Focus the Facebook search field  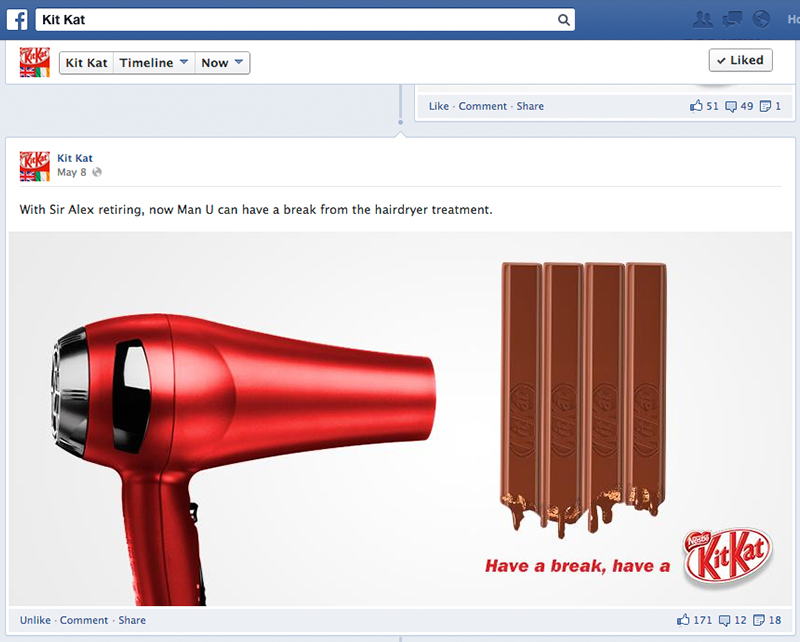pyautogui.click(x=305, y=20)
